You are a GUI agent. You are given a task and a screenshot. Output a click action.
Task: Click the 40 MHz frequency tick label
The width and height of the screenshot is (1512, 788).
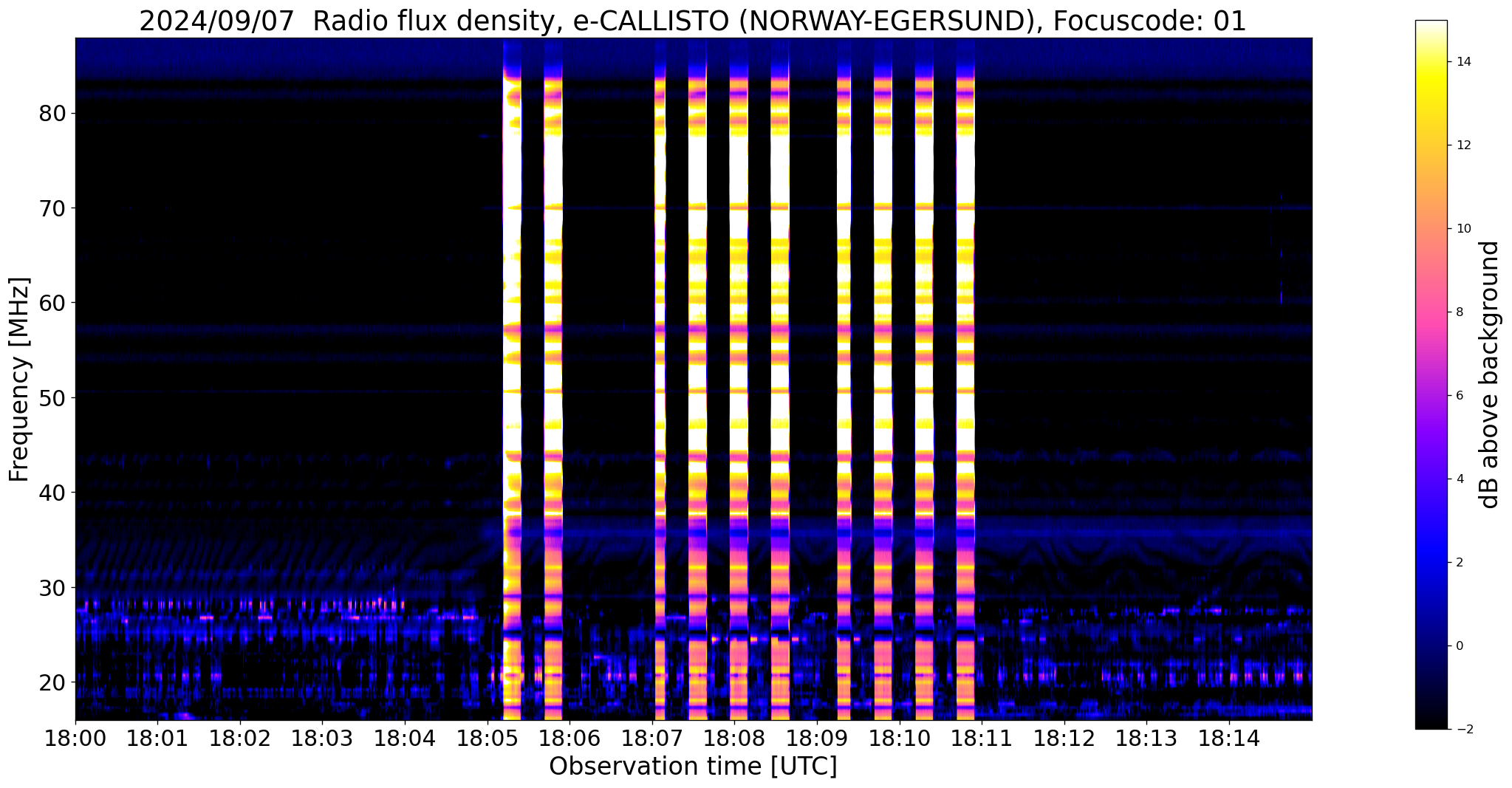click(x=52, y=492)
